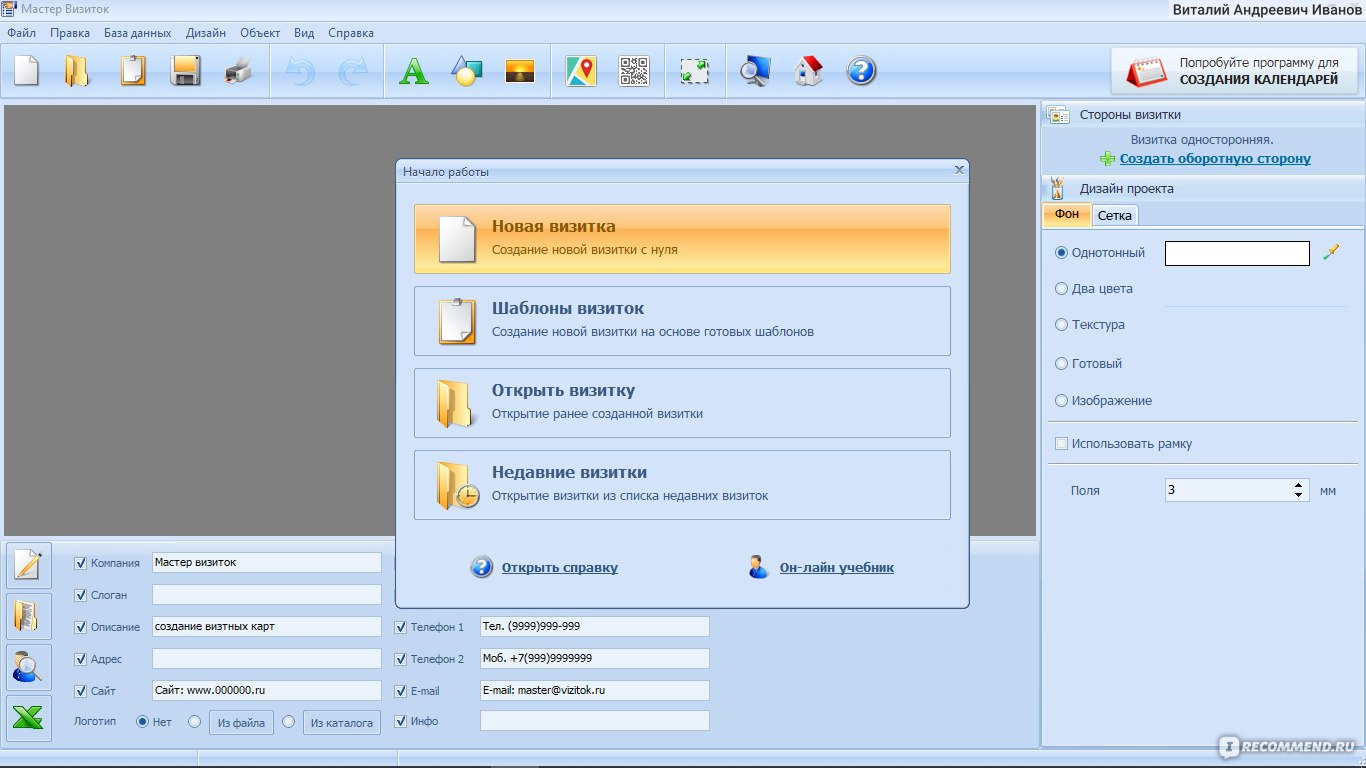Click the person search icon in left sidebar

(29, 667)
